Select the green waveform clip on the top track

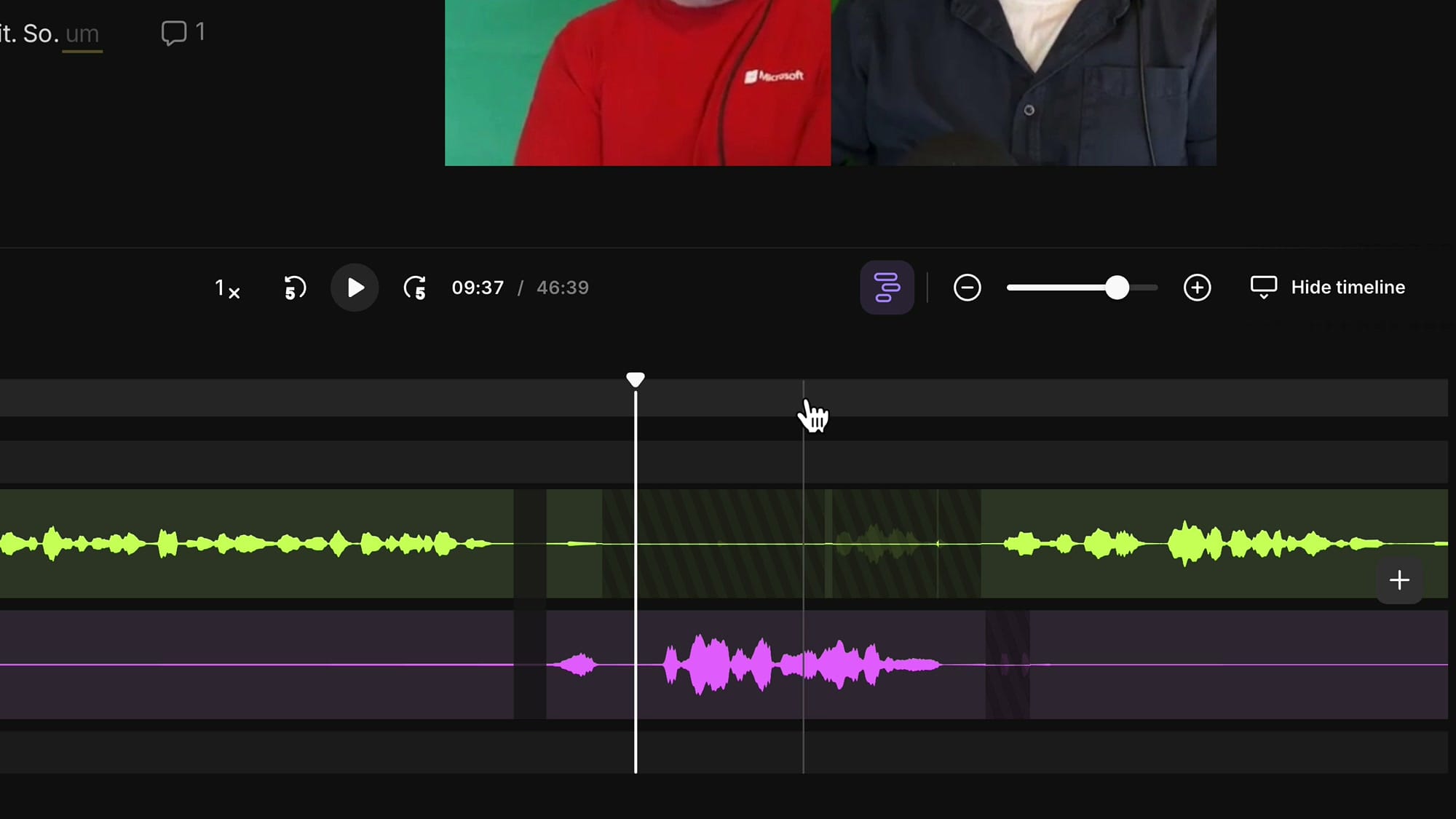click(255, 542)
